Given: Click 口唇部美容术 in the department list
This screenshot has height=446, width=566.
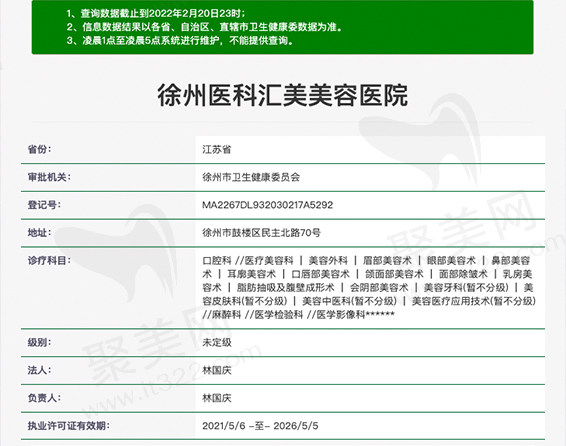Looking at the screenshot, I should pos(321,274).
